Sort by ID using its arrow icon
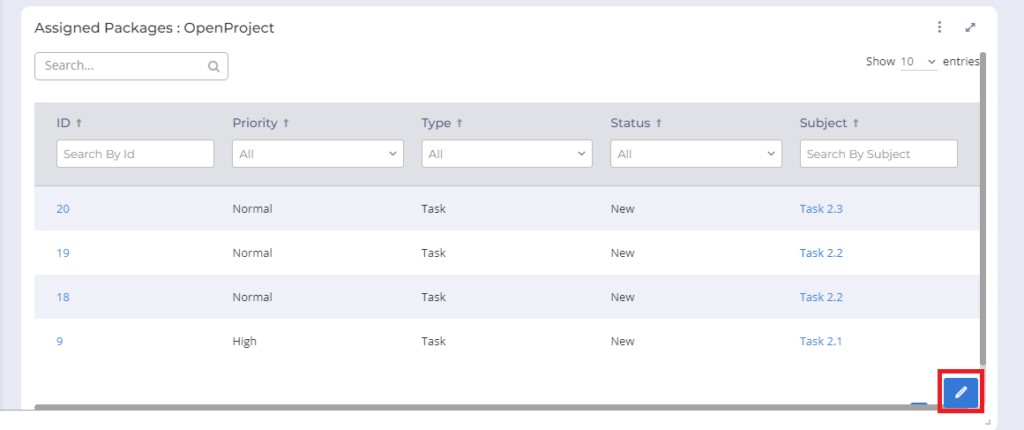This screenshot has width=1024, height=430. (79, 123)
